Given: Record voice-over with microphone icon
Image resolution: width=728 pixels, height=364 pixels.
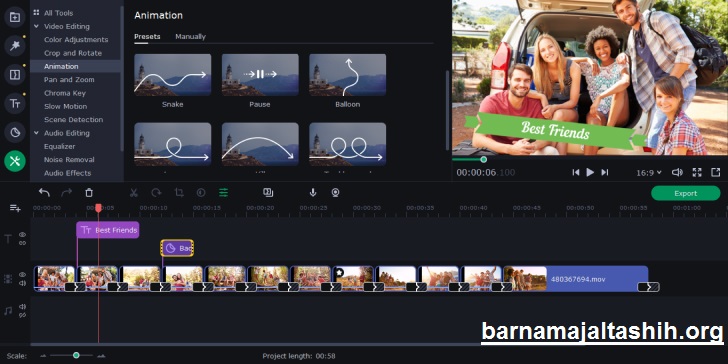Looking at the screenshot, I should click(x=313, y=193).
